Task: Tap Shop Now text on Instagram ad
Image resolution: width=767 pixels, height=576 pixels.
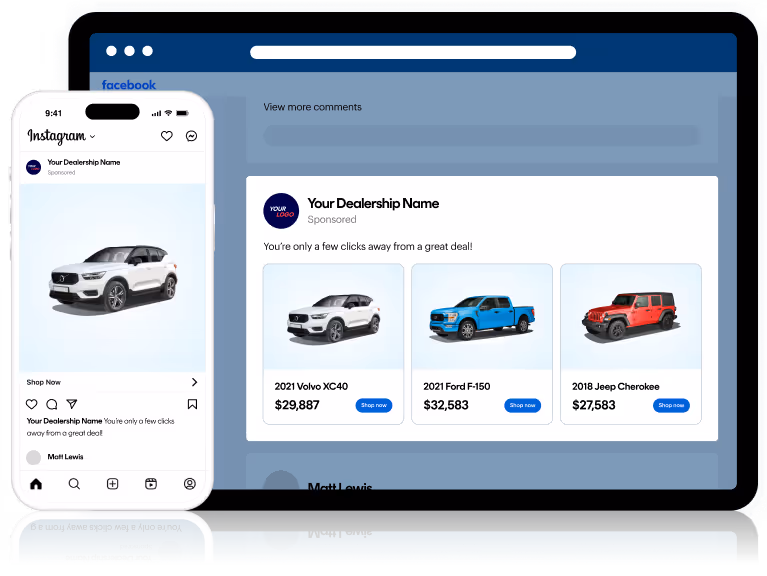Action: point(44,382)
